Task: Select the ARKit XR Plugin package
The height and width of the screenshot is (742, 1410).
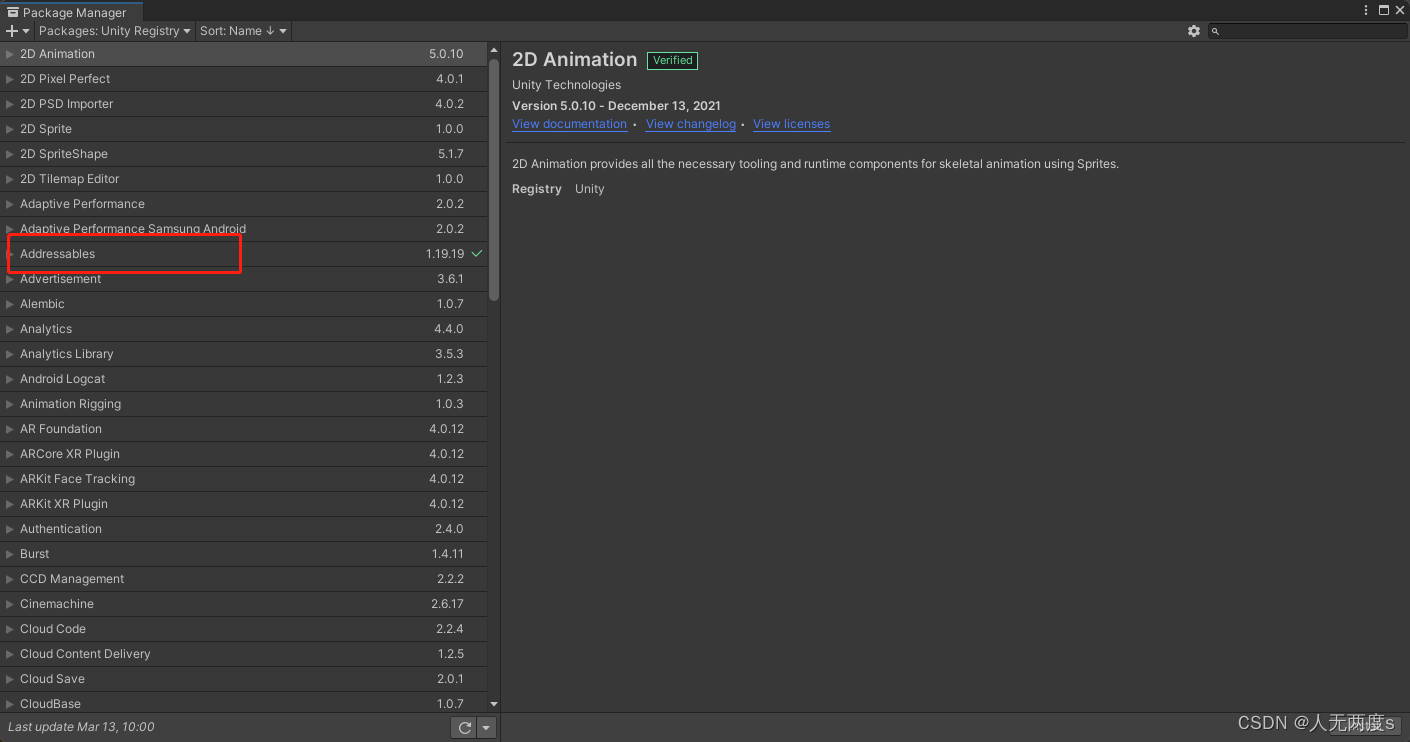Action: tap(244, 504)
